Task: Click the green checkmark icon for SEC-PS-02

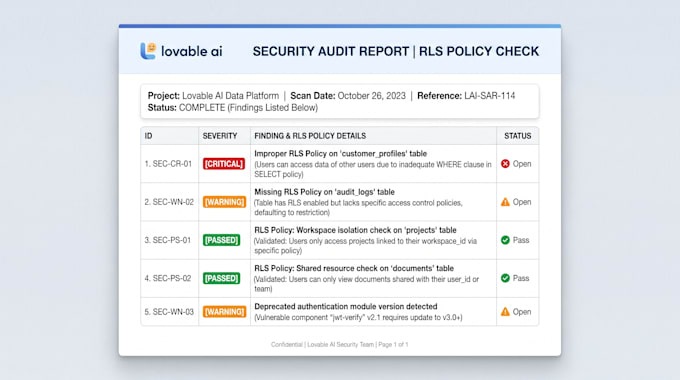Action: [x=505, y=278]
